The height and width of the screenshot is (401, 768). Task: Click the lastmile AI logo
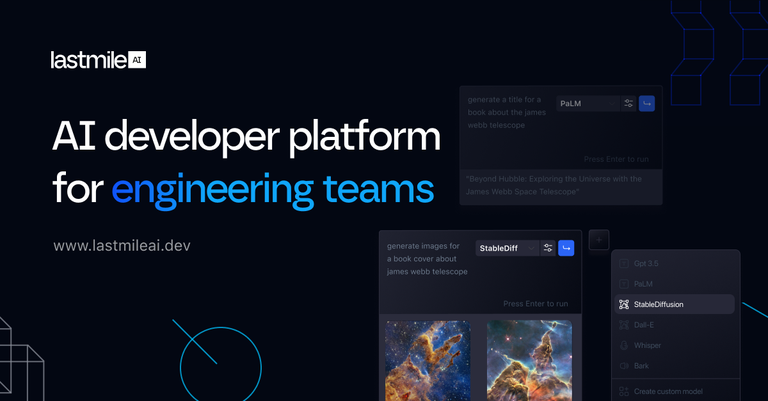[98, 60]
